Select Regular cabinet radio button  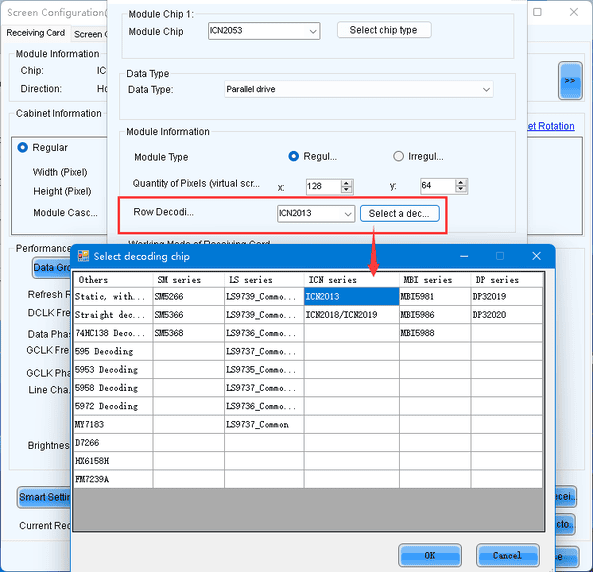coord(23,147)
